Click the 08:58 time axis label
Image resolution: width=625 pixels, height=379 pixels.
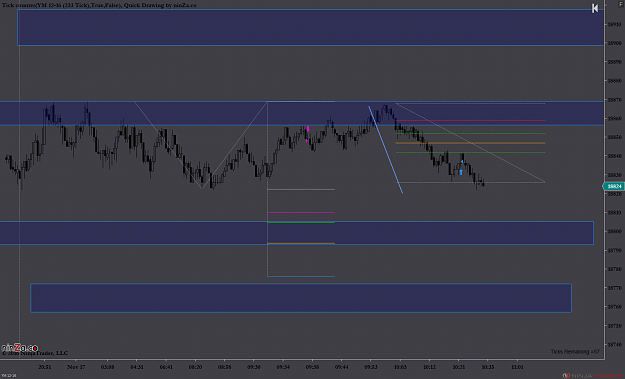click(224, 367)
